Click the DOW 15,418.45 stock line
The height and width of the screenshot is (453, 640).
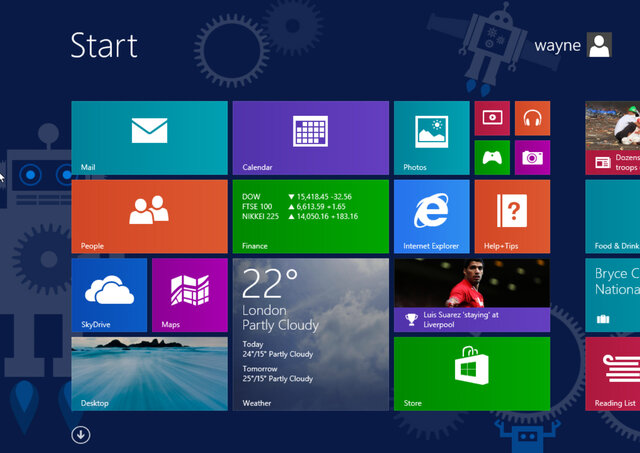pos(297,197)
